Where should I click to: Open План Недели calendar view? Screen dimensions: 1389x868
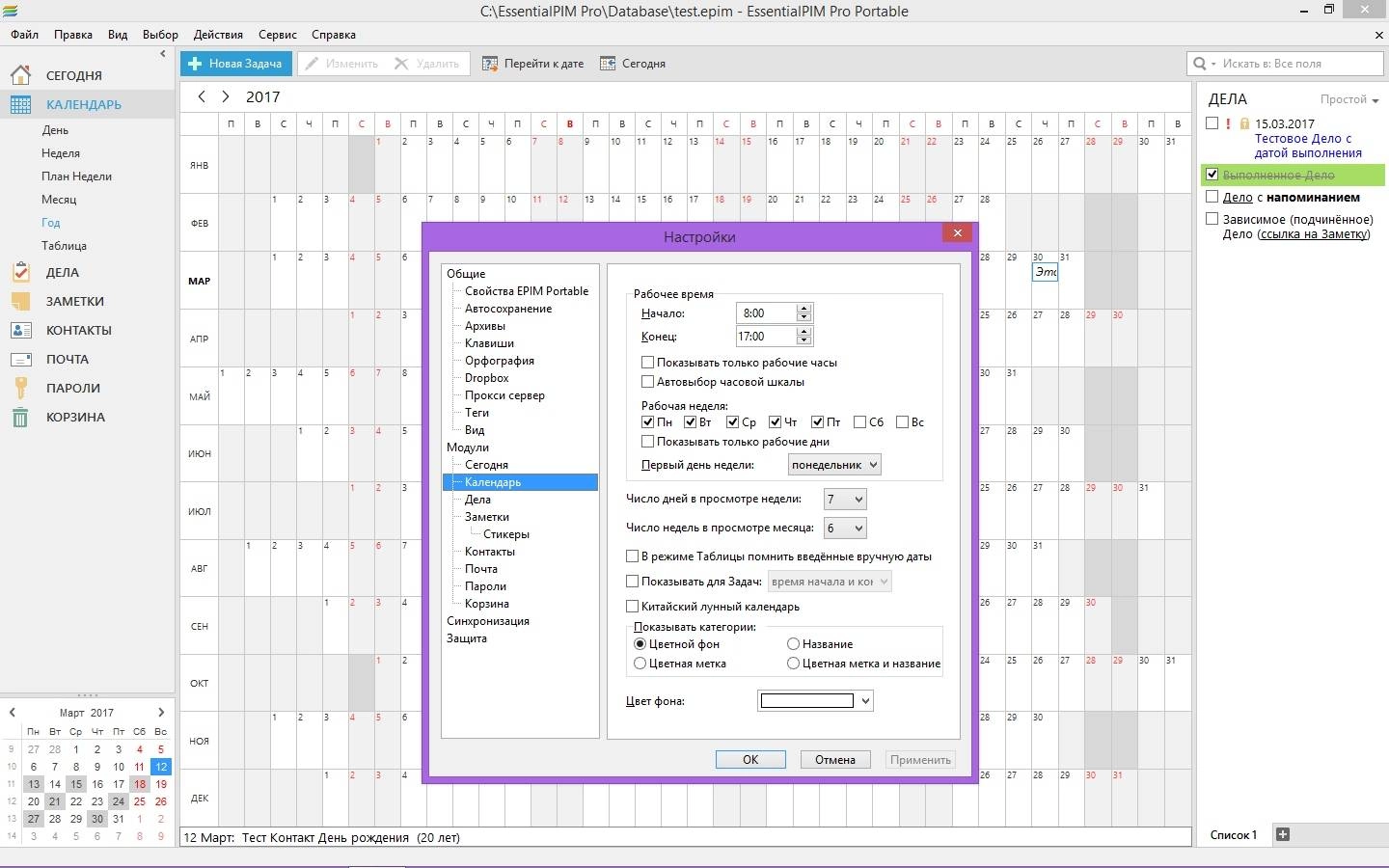(77, 176)
